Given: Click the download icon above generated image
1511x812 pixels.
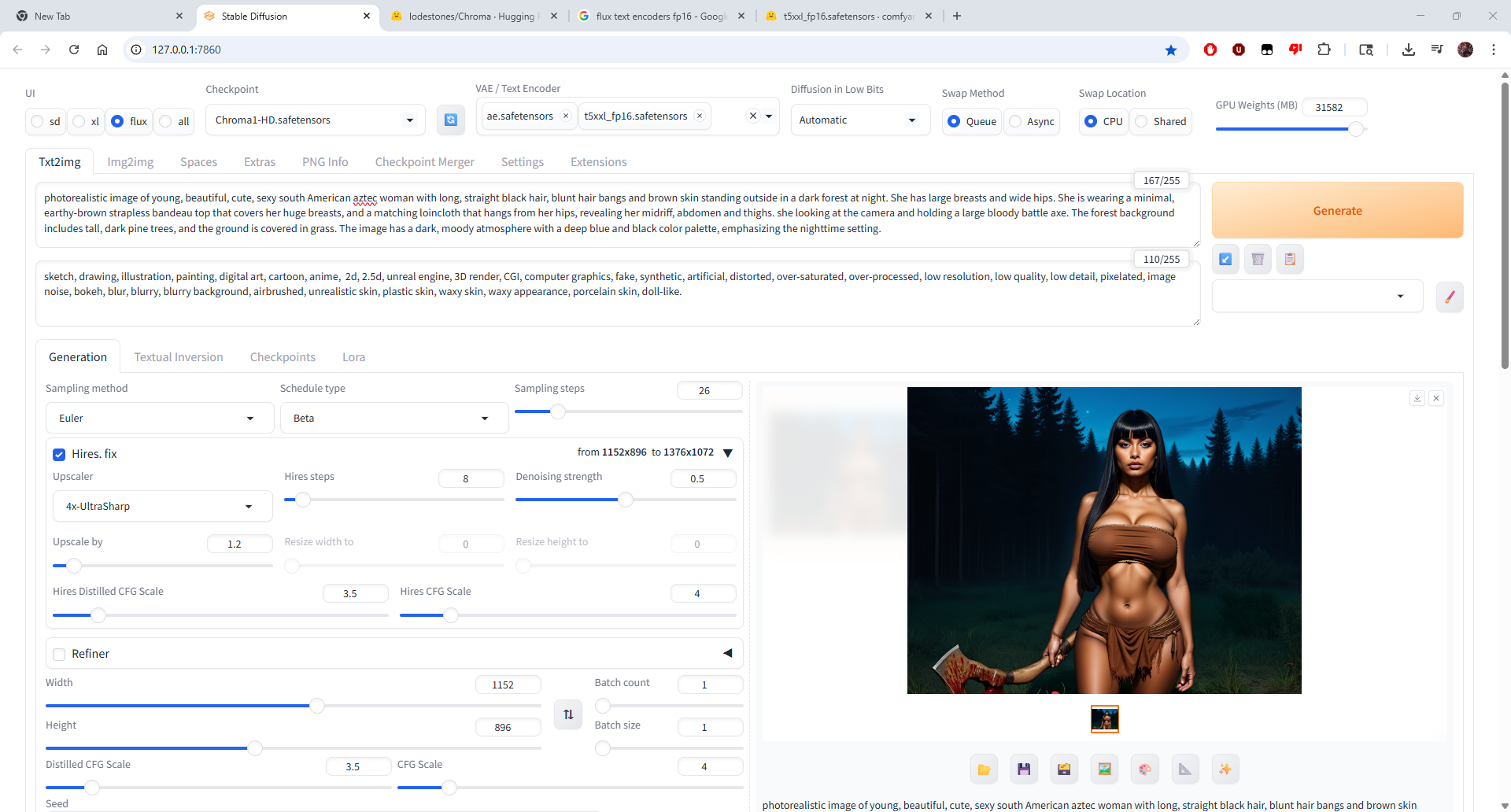Looking at the screenshot, I should [1417, 398].
